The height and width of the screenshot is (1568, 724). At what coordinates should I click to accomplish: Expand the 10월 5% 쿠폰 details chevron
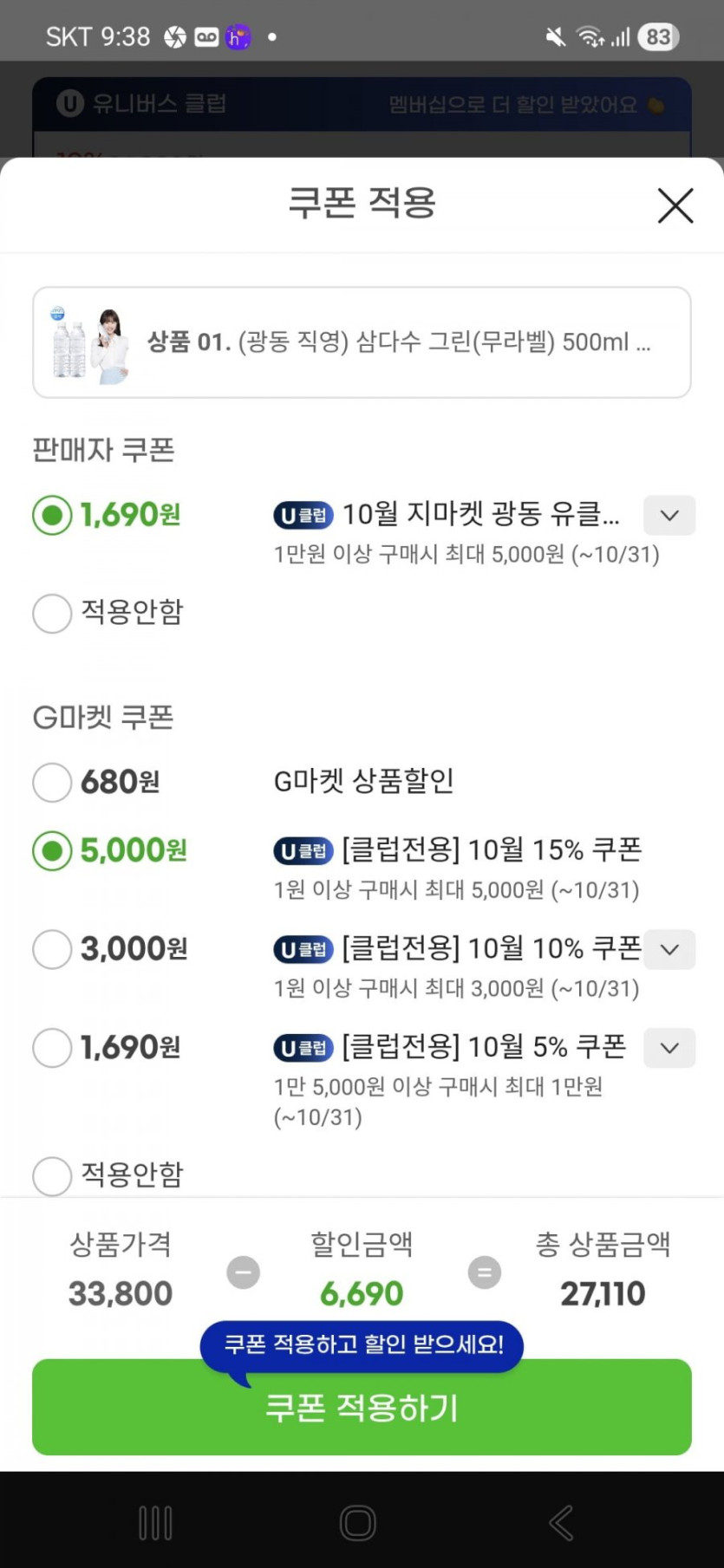click(x=669, y=1048)
